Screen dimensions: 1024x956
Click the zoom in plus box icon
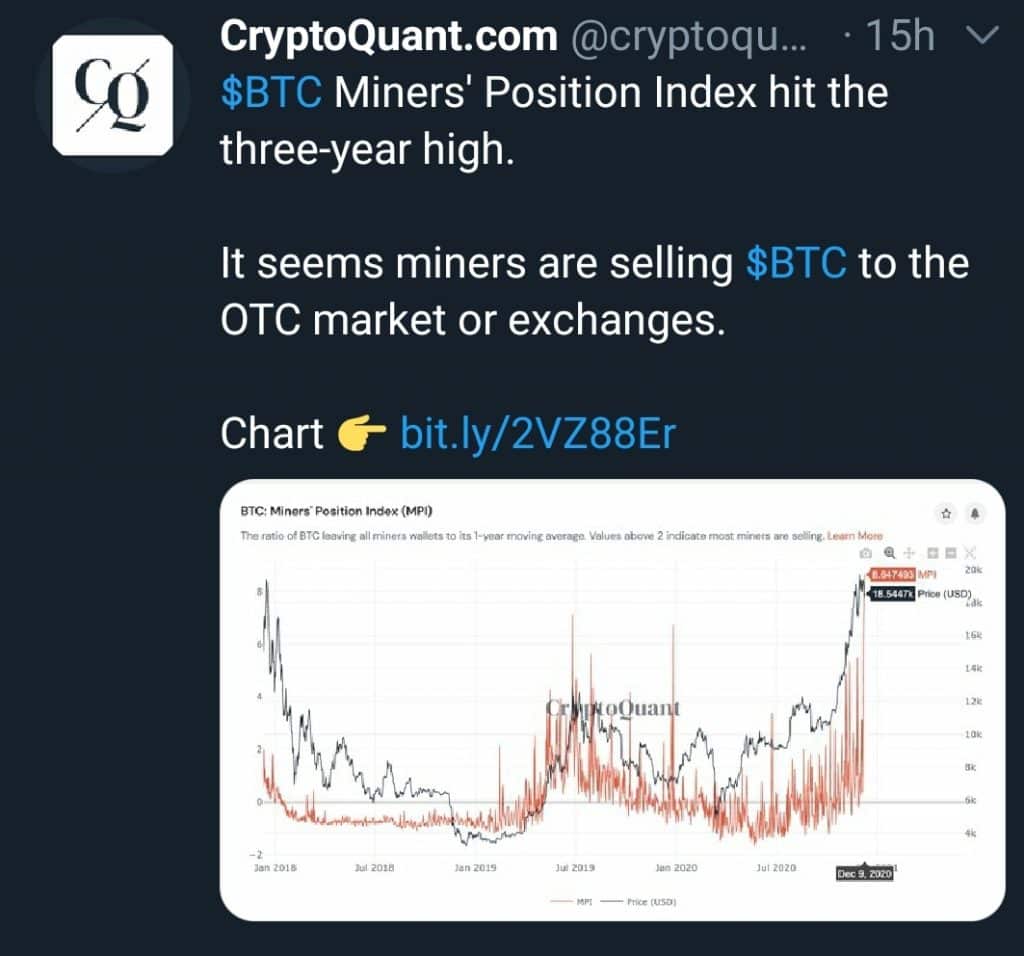(933, 553)
